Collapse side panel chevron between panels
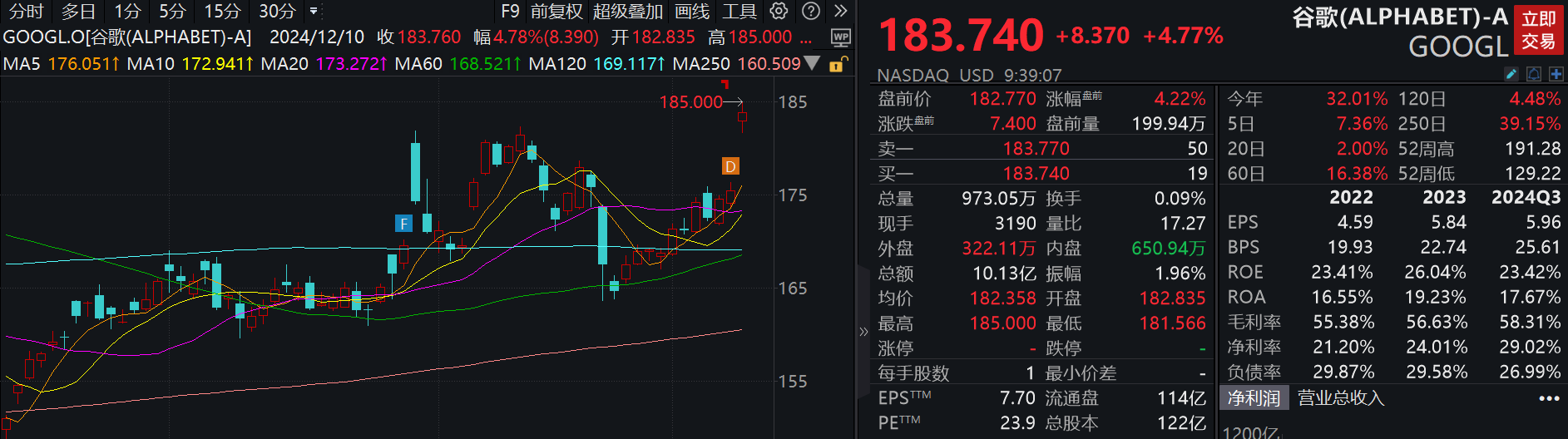Screen dimensions: 1568x439 click(863, 331)
